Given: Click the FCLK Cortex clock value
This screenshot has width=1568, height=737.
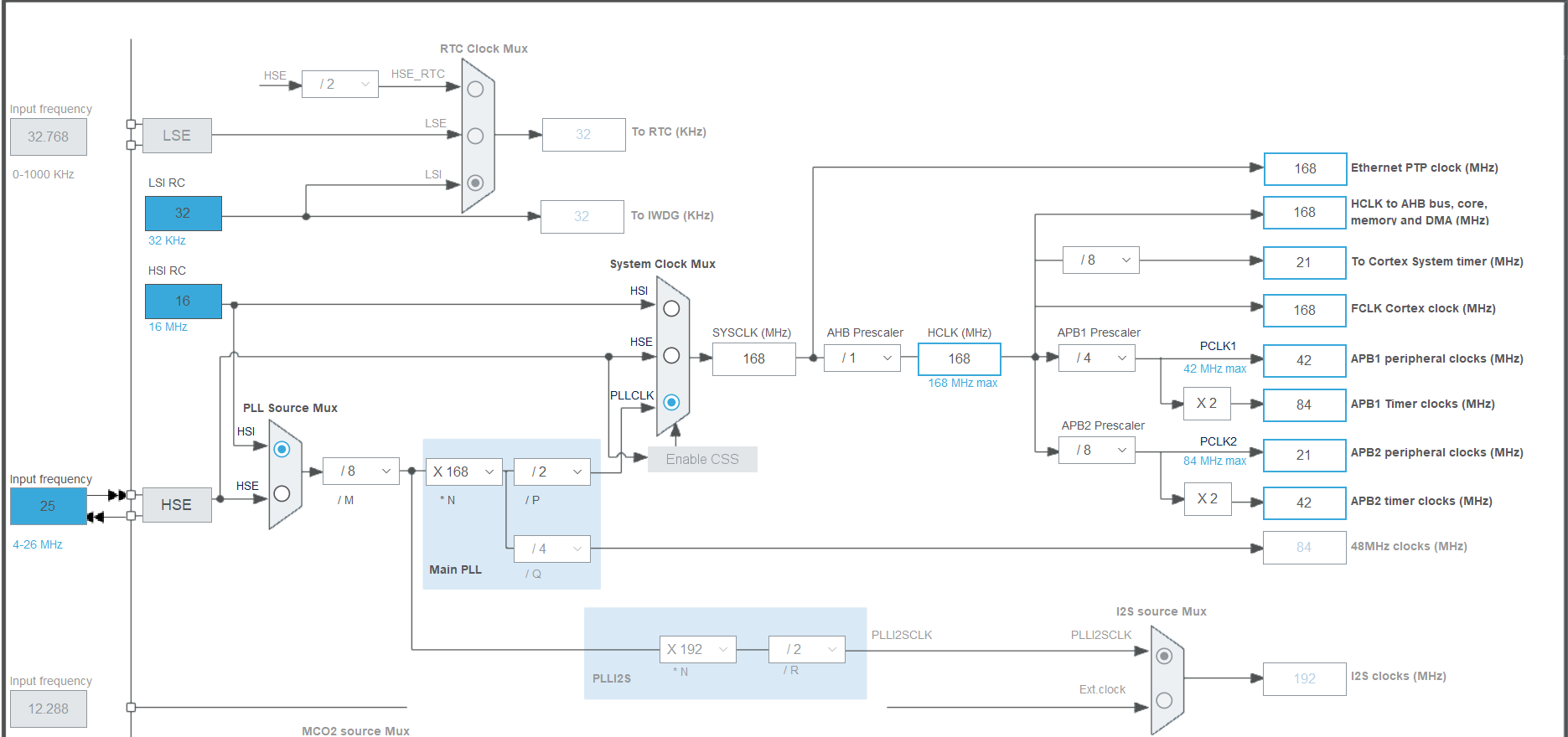Looking at the screenshot, I should [1305, 311].
